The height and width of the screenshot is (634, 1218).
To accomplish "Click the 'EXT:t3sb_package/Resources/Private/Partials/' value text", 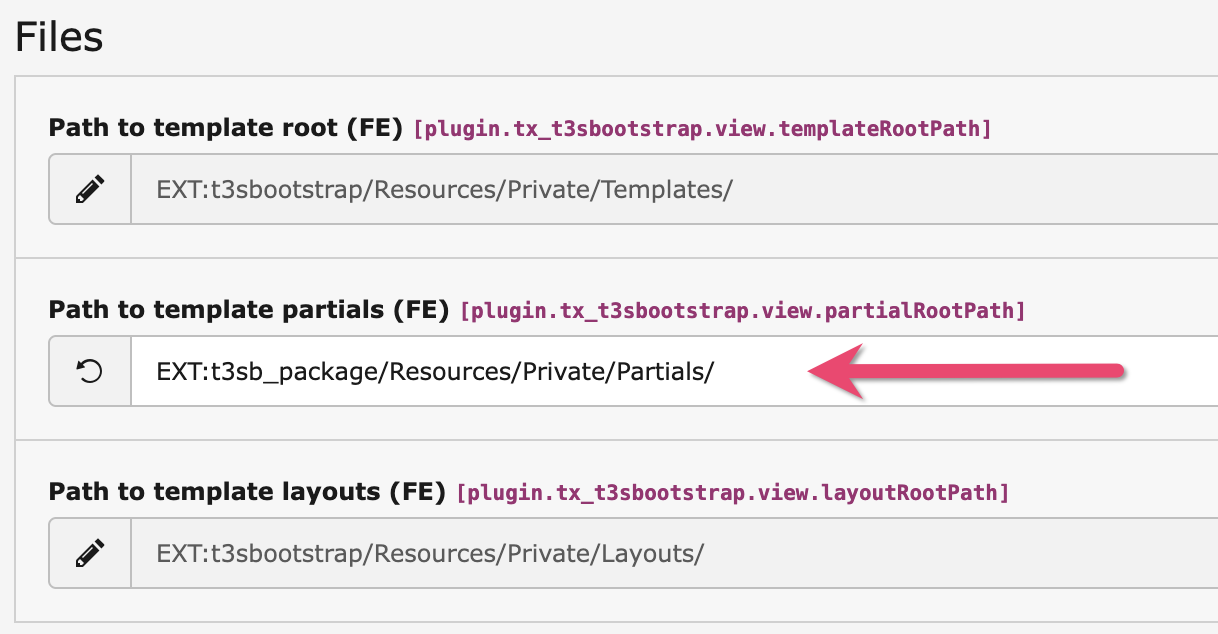I will click(435, 371).
